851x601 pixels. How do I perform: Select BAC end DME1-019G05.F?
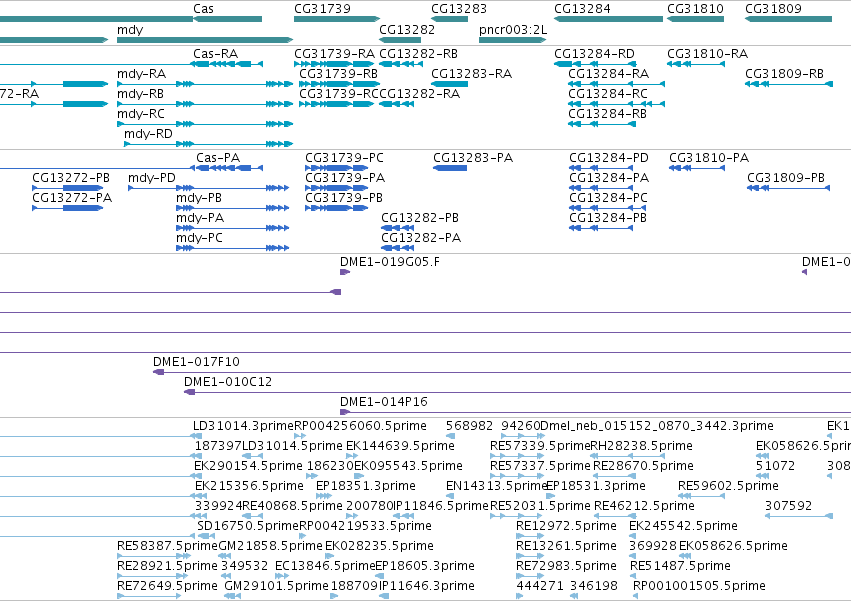[x=390, y=262]
